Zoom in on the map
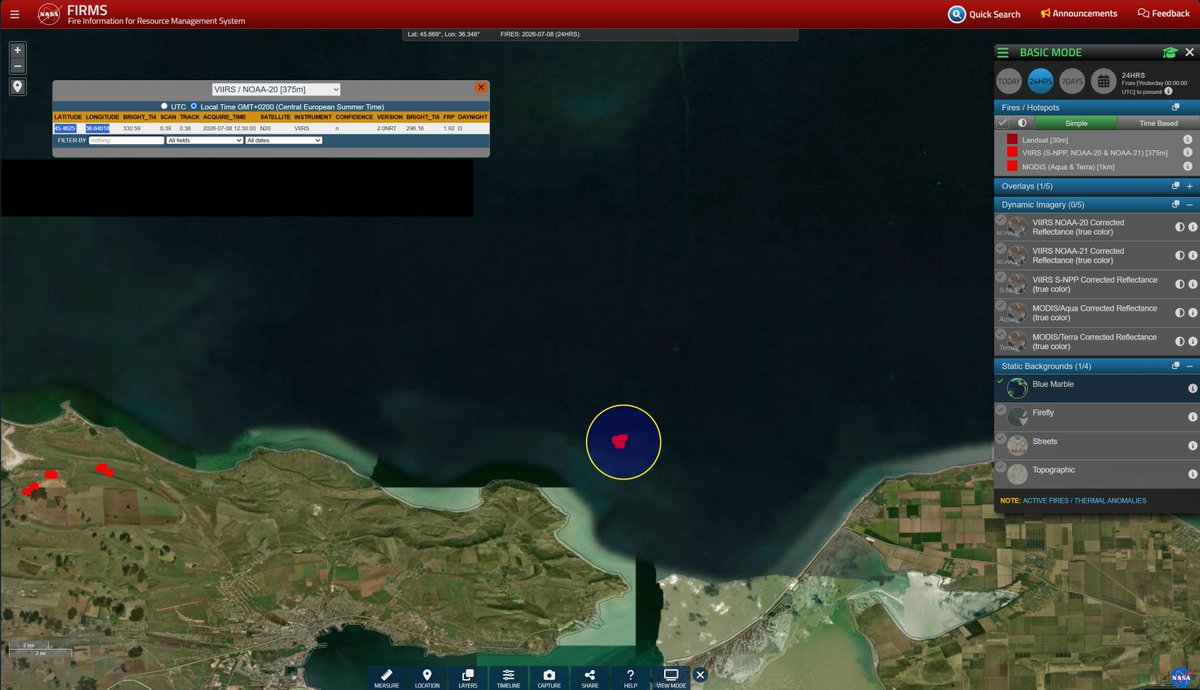This screenshot has width=1200, height=690. click(x=17, y=49)
